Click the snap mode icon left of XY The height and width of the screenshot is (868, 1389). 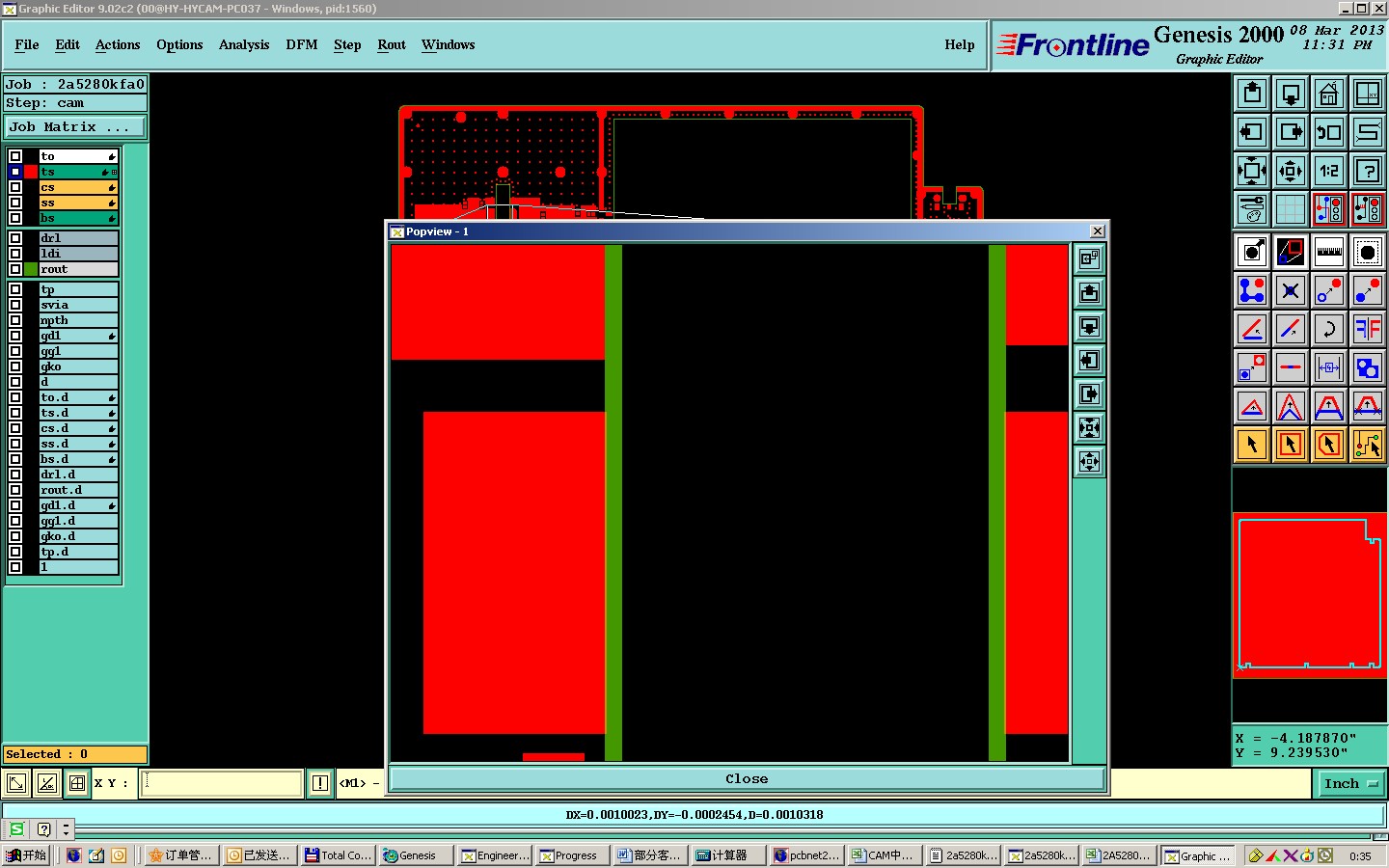point(77,783)
